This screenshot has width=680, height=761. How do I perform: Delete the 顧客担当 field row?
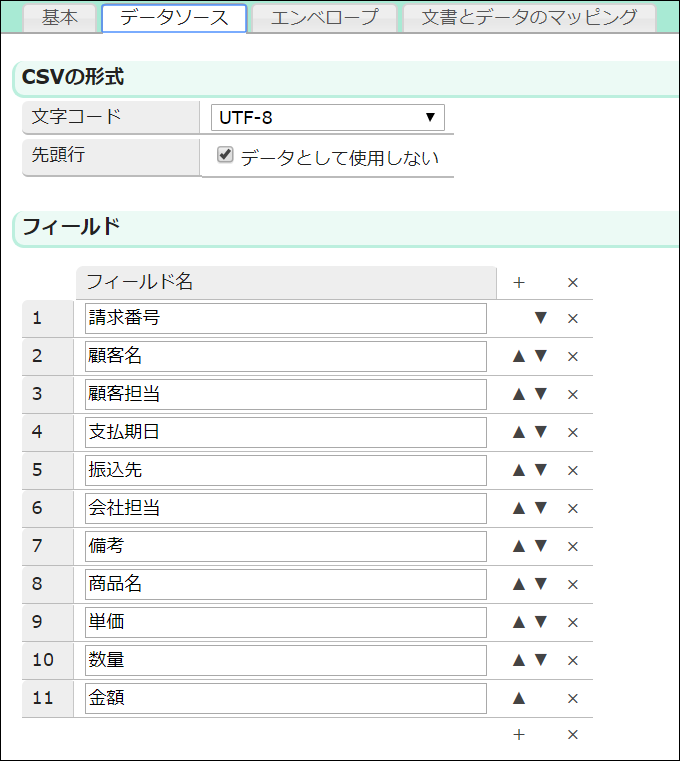click(573, 394)
